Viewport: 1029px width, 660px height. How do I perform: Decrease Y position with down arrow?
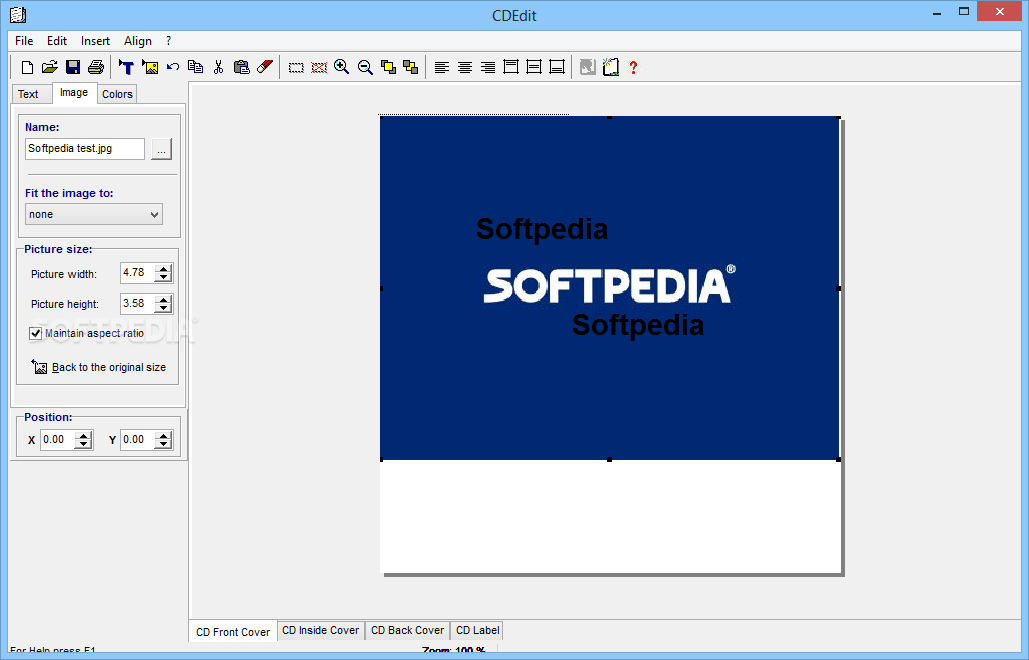coord(163,444)
